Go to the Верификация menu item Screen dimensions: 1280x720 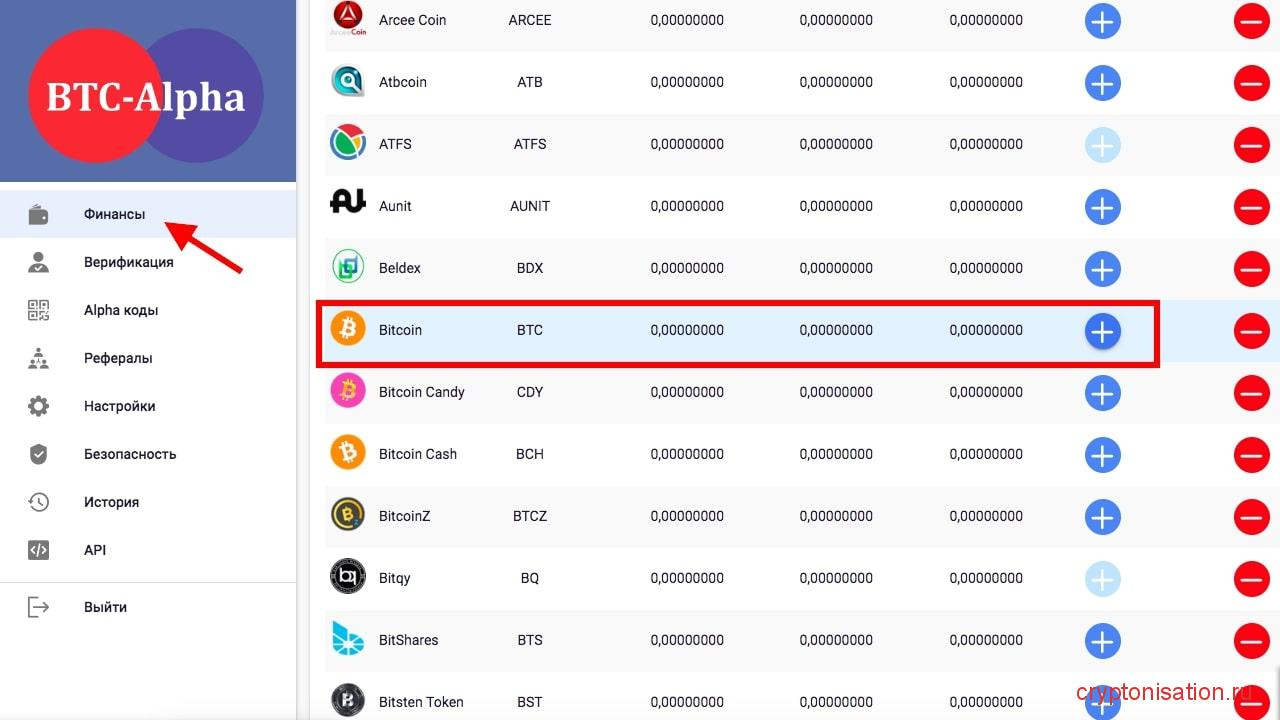[x=128, y=262]
